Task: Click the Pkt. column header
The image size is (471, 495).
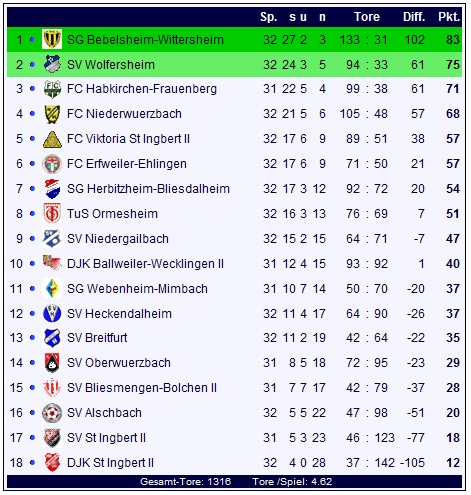Action: [449, 17]
